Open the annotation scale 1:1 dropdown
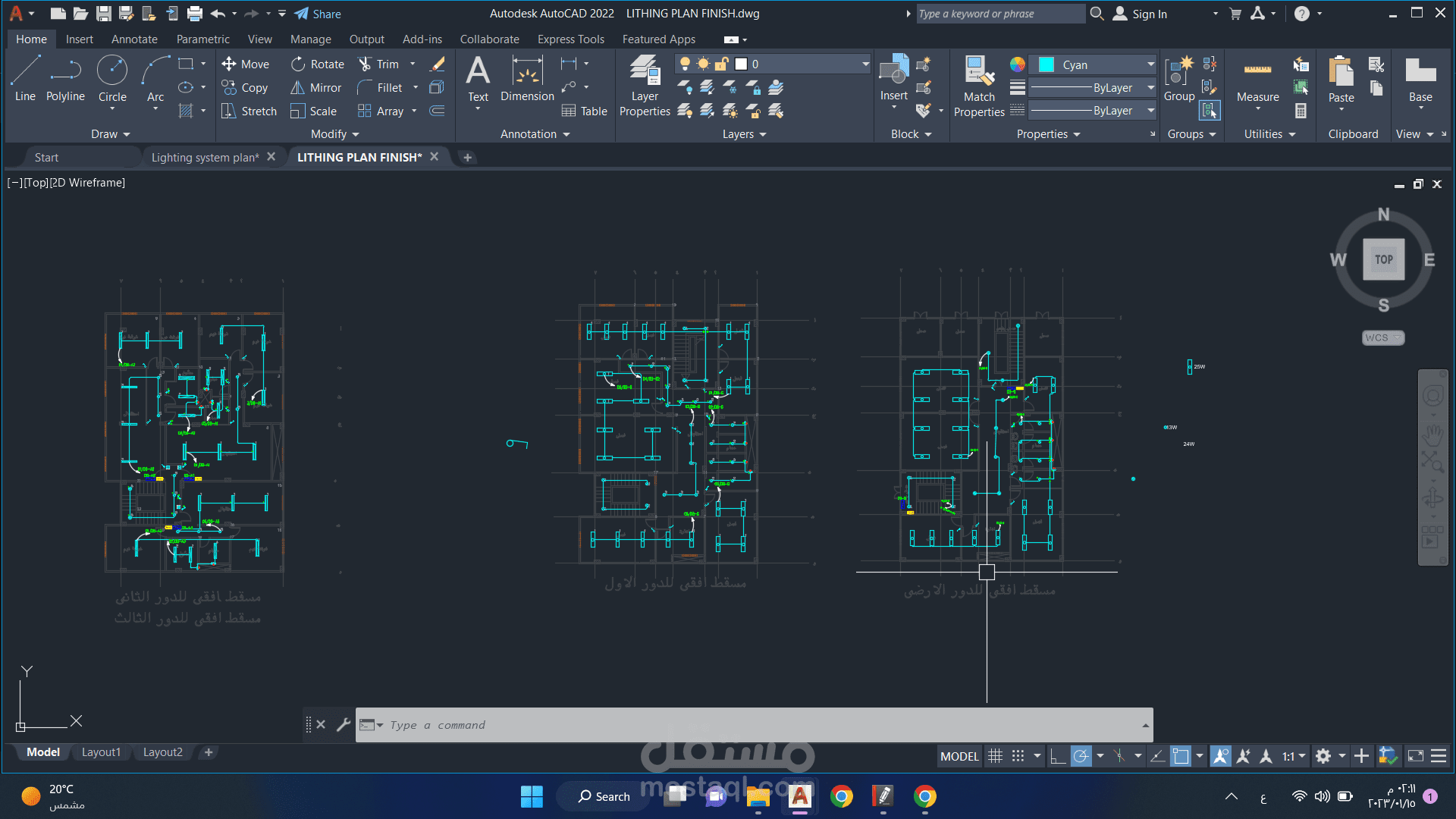This screenshot has height=819, width=1456. (x=1294, y=756)
